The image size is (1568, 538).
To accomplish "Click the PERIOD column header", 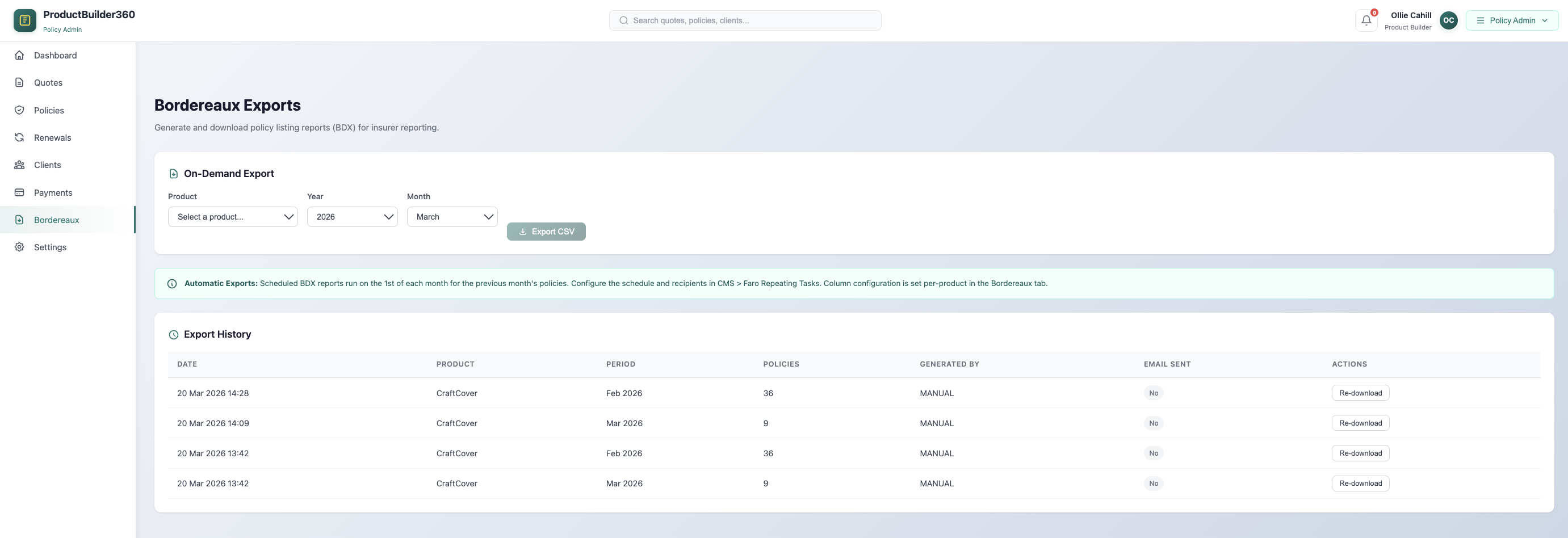I will point(621,364).
